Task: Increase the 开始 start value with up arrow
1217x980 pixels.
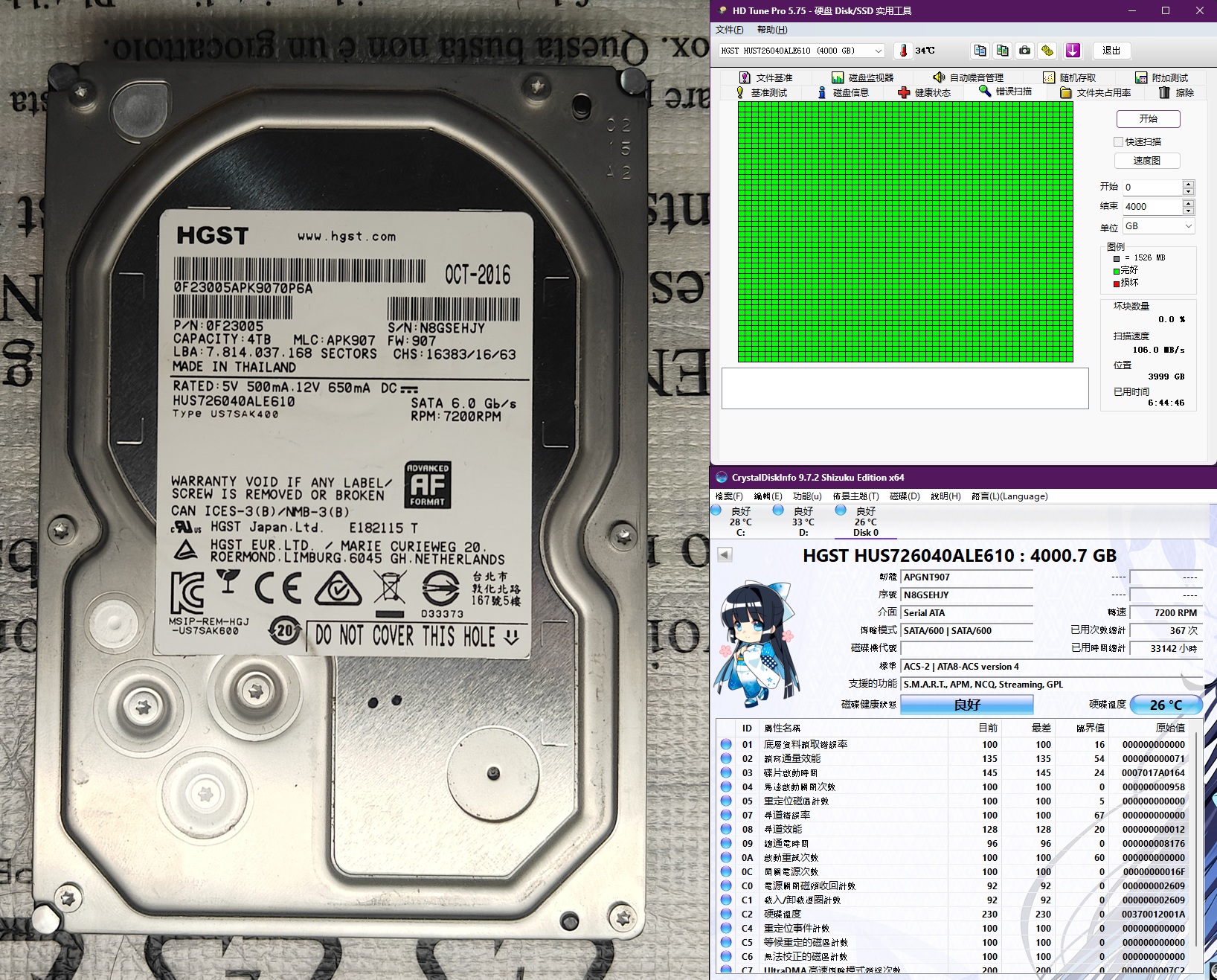Action: 1189,183
